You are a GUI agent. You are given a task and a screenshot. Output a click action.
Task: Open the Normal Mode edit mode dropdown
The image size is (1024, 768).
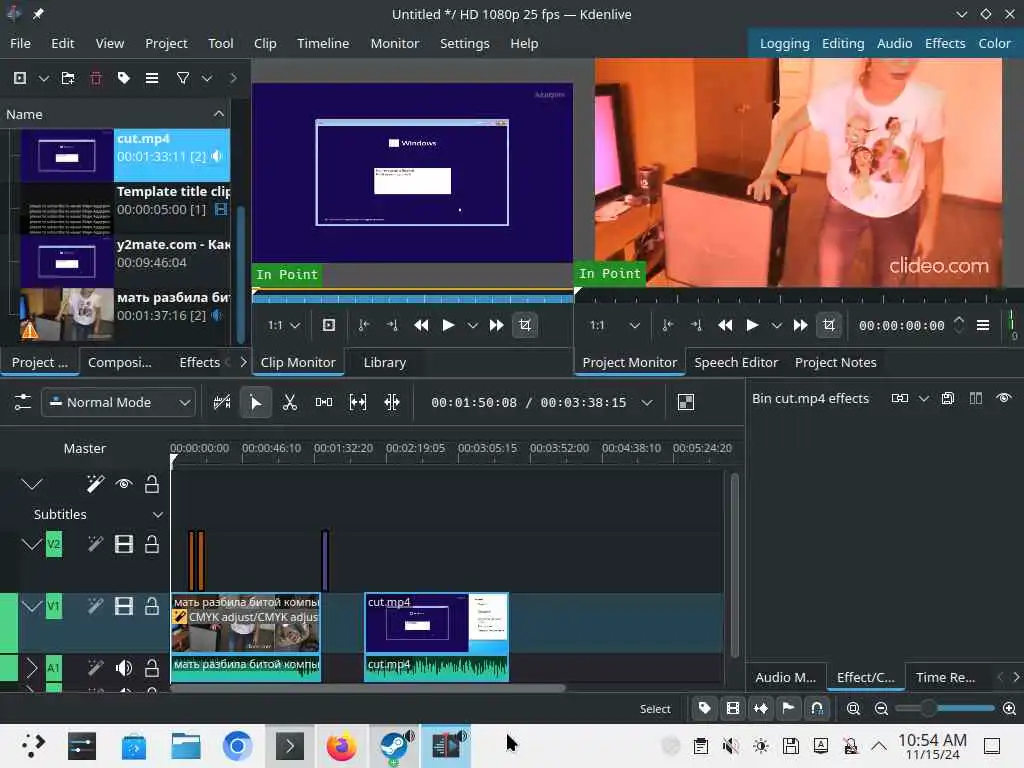(x=118, y=402)
